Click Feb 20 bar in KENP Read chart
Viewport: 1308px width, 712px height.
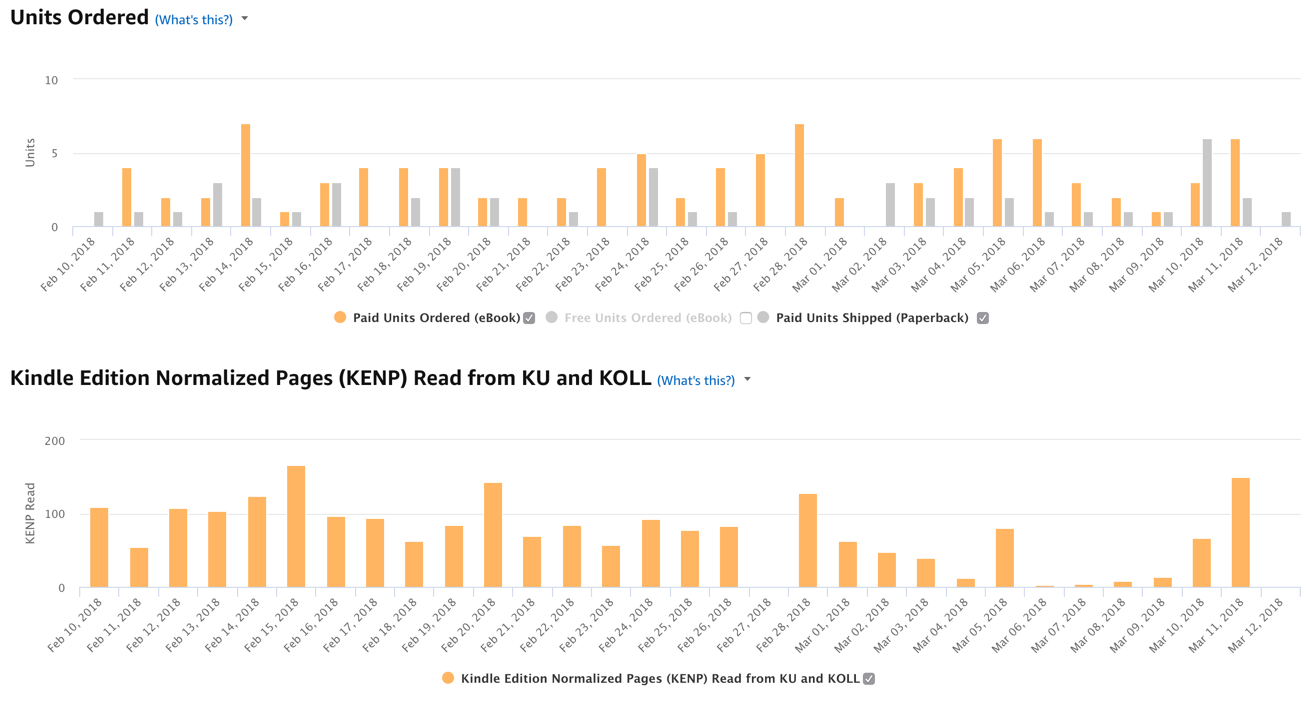coord(493,536)
